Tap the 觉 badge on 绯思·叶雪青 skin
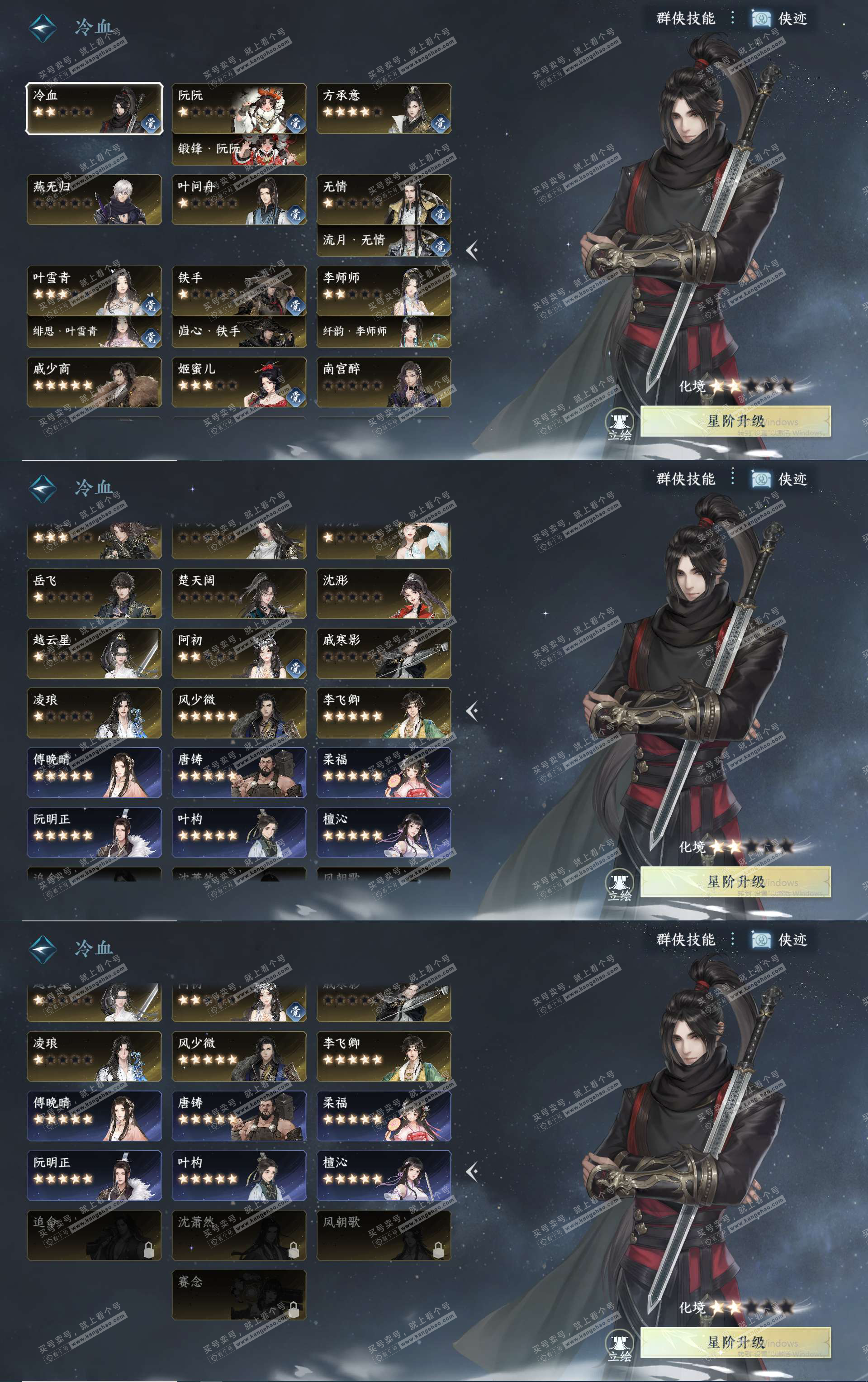This screenshot has width=868, height=1382. 150,338
